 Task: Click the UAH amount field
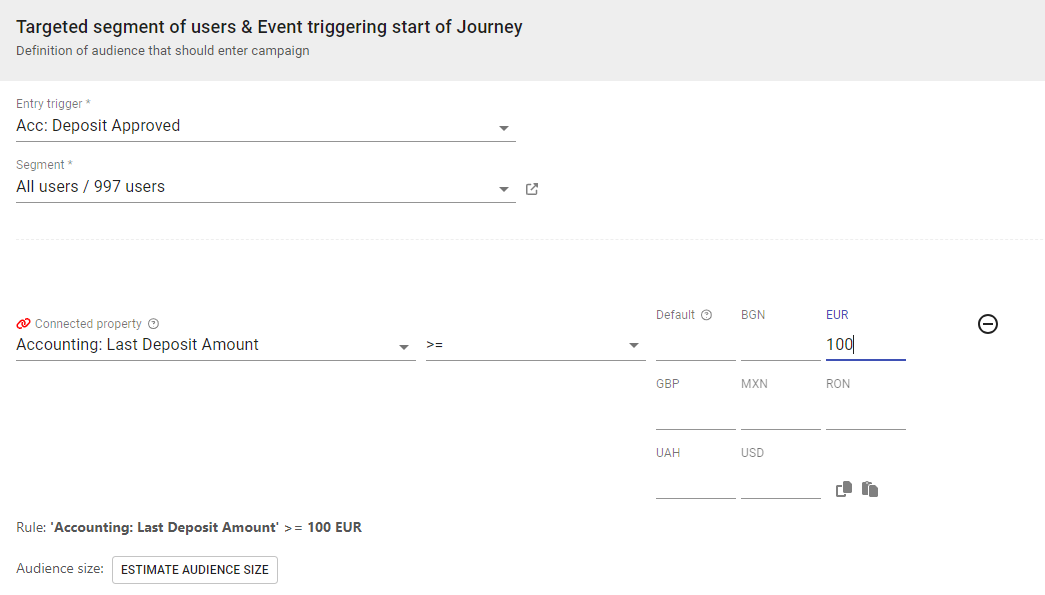click(695, 483)
